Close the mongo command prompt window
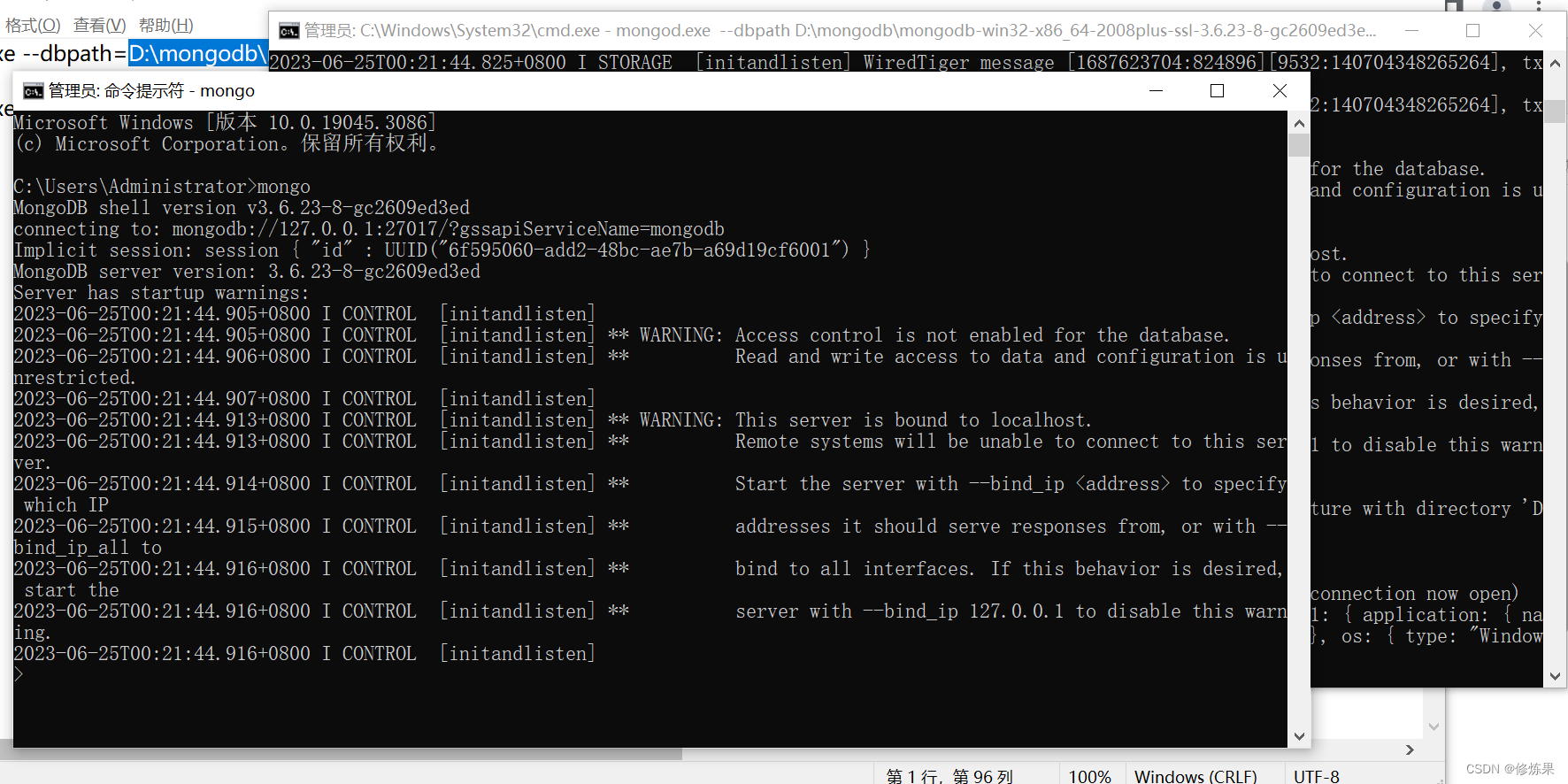Image resolution: width=1568 pixels, height=784 pixels. [1280, 90]
